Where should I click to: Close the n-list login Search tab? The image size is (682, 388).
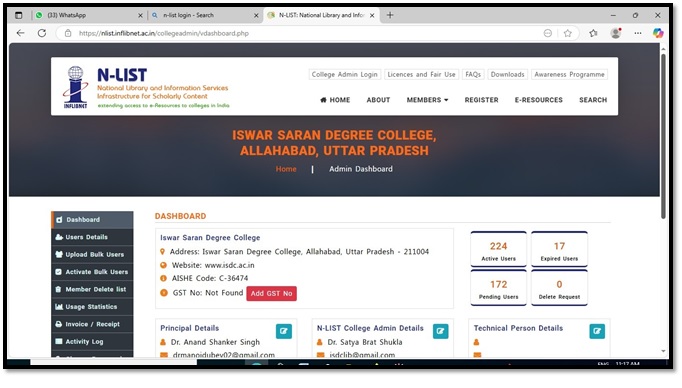click(256, 15)
